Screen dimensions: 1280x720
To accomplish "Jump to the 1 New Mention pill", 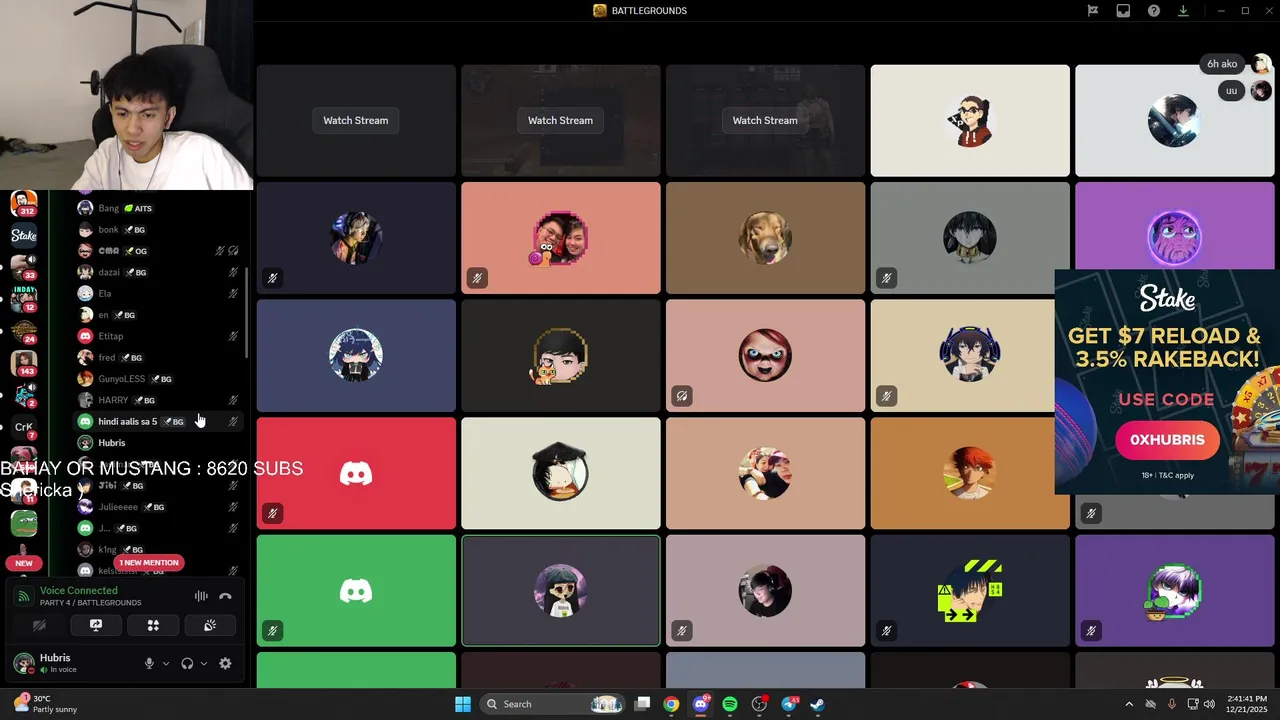I will point(149,563).
